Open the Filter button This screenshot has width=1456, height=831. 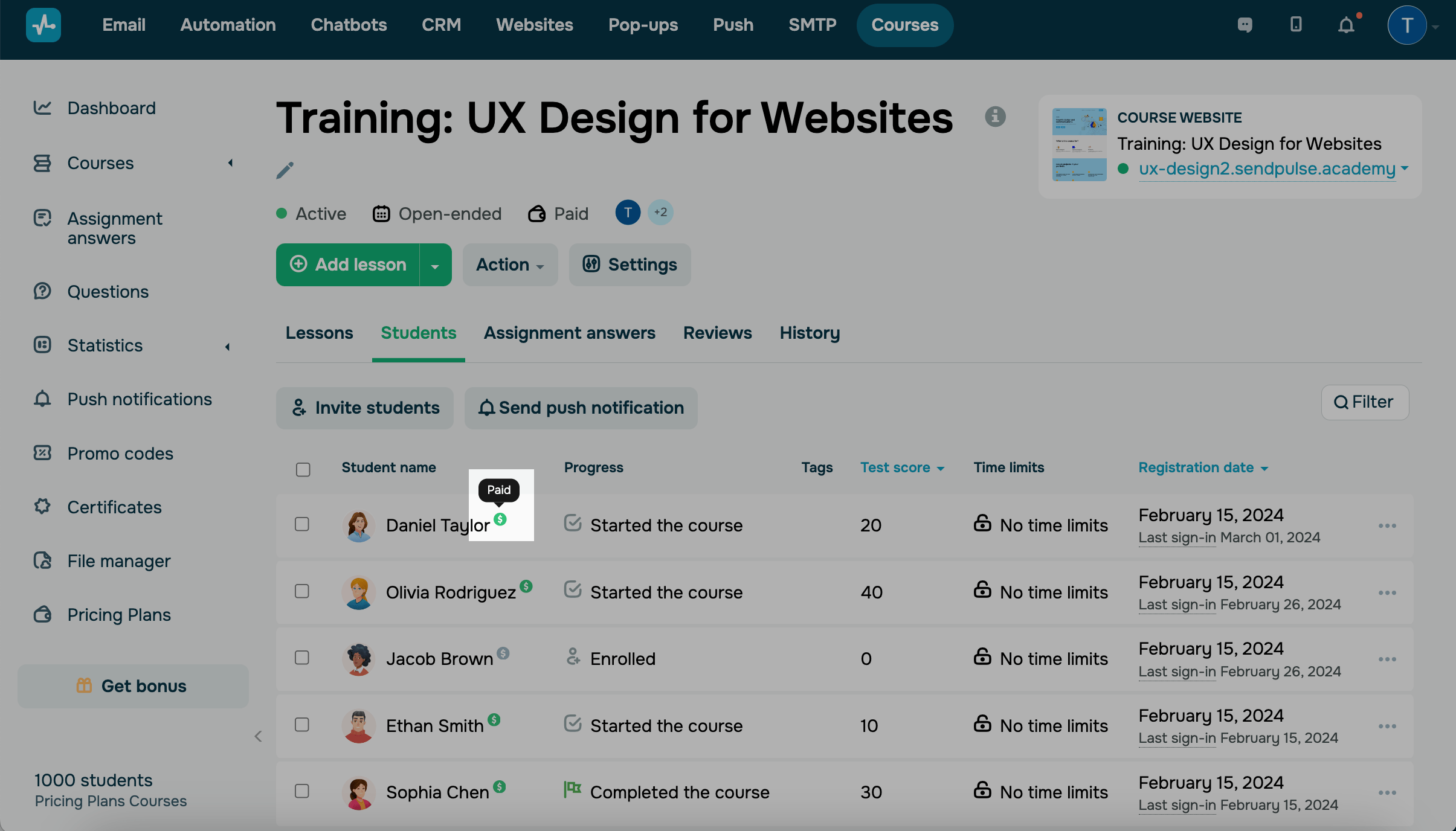coord(1365,402)
